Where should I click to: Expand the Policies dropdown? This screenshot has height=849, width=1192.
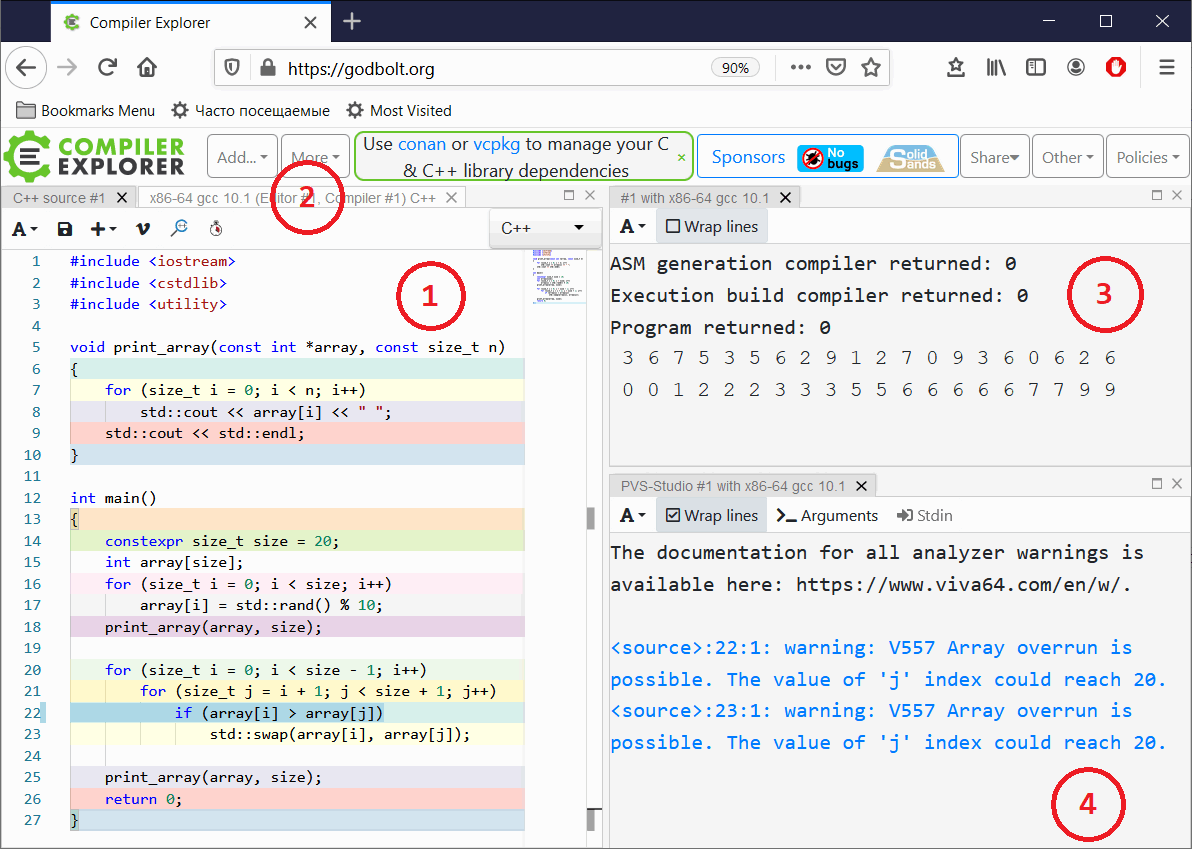(1147, 157)
